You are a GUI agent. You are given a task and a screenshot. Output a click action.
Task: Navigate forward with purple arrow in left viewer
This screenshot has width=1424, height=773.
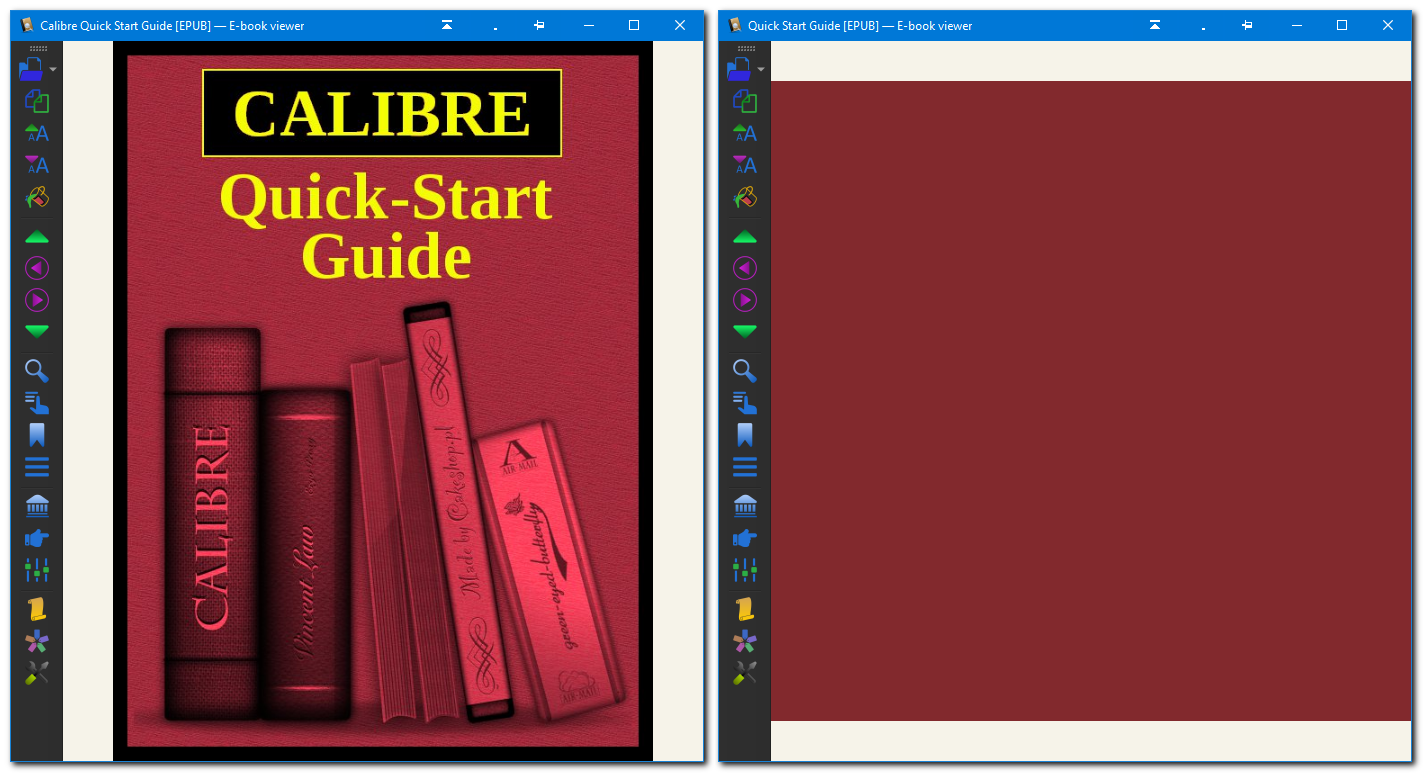[x=37, y=300]
